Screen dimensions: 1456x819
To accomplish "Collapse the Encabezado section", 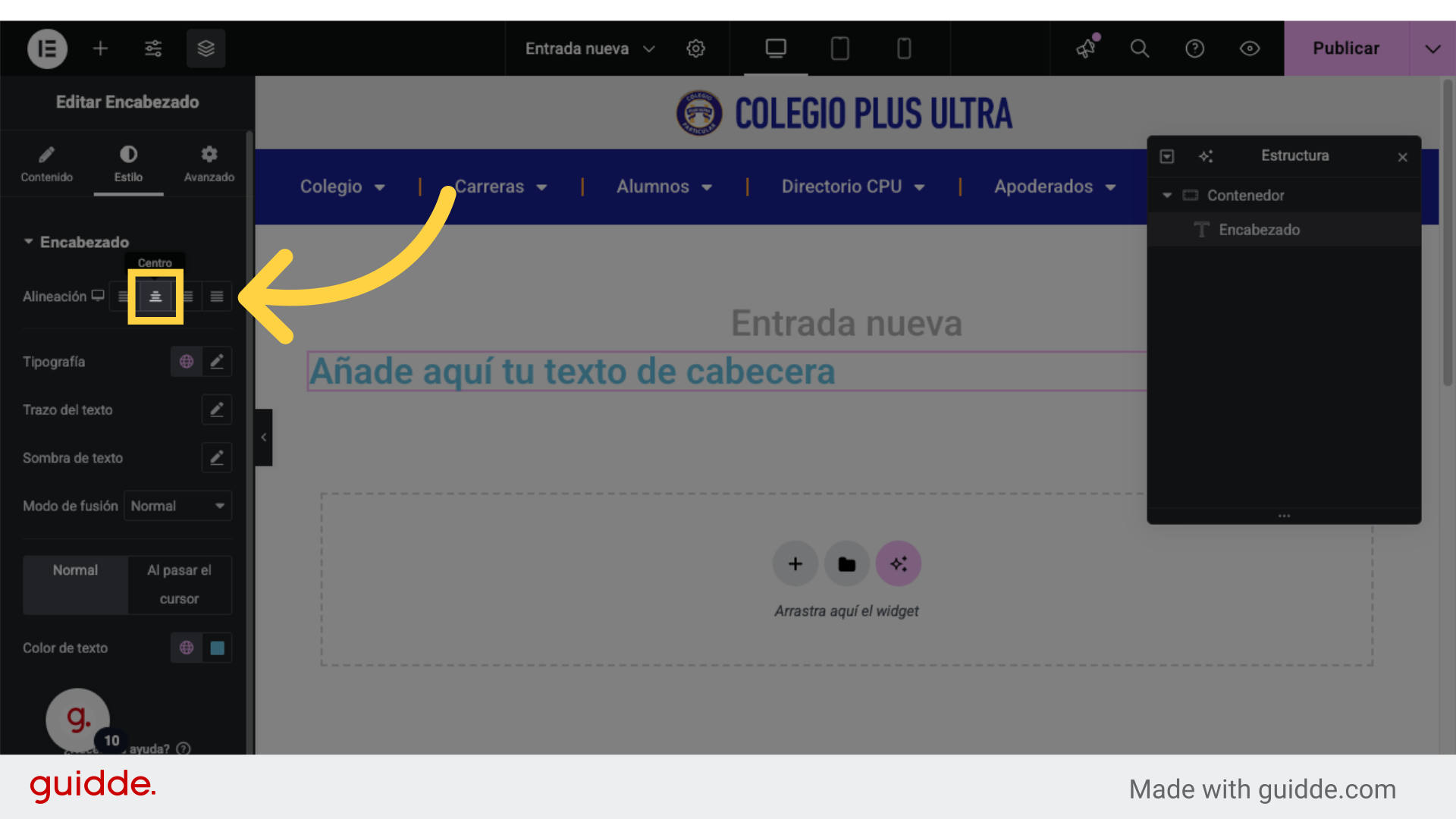I will pyautogui.click(x=76, y=242).
